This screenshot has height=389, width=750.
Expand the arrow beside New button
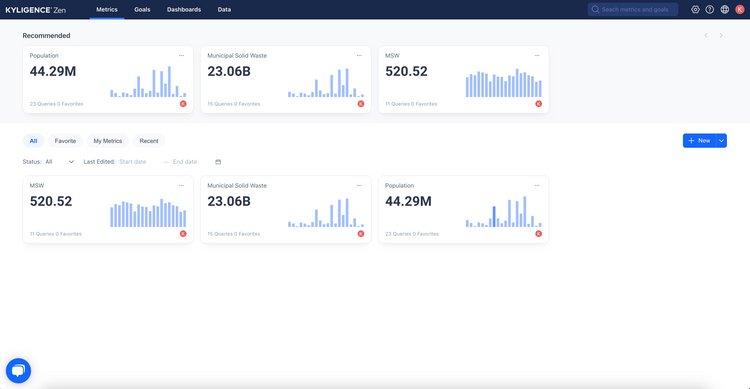point(721,141)
